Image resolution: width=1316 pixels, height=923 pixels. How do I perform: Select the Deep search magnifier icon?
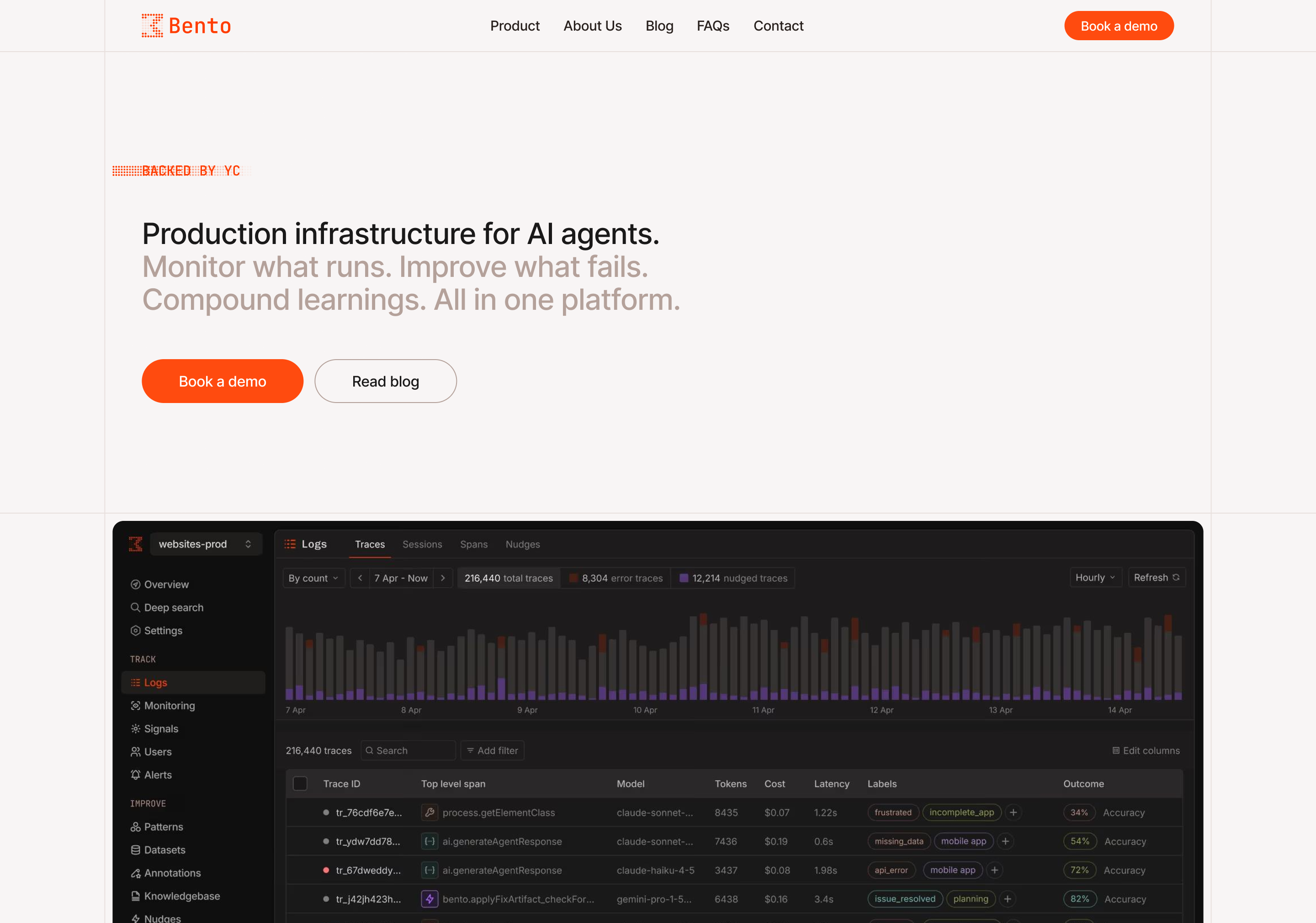point(135,607)
